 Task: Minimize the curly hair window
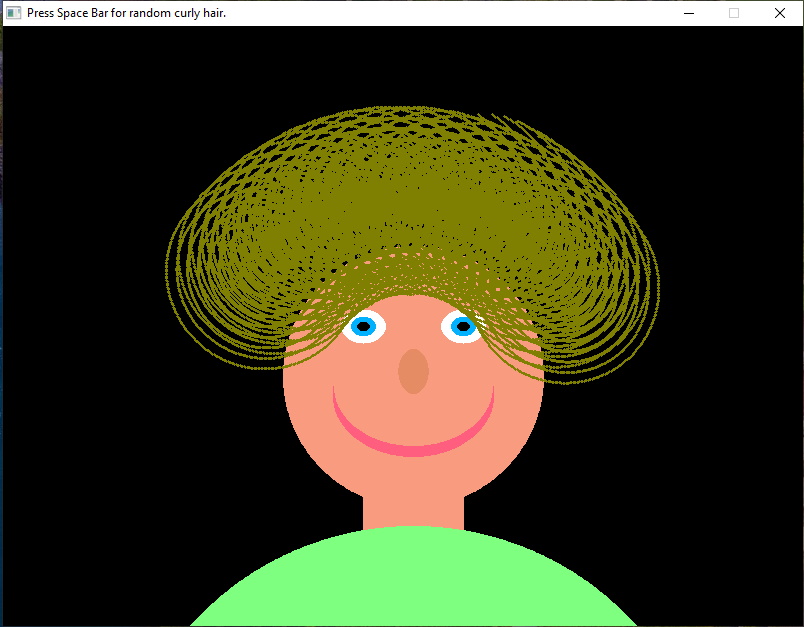(x=688, y=13)
